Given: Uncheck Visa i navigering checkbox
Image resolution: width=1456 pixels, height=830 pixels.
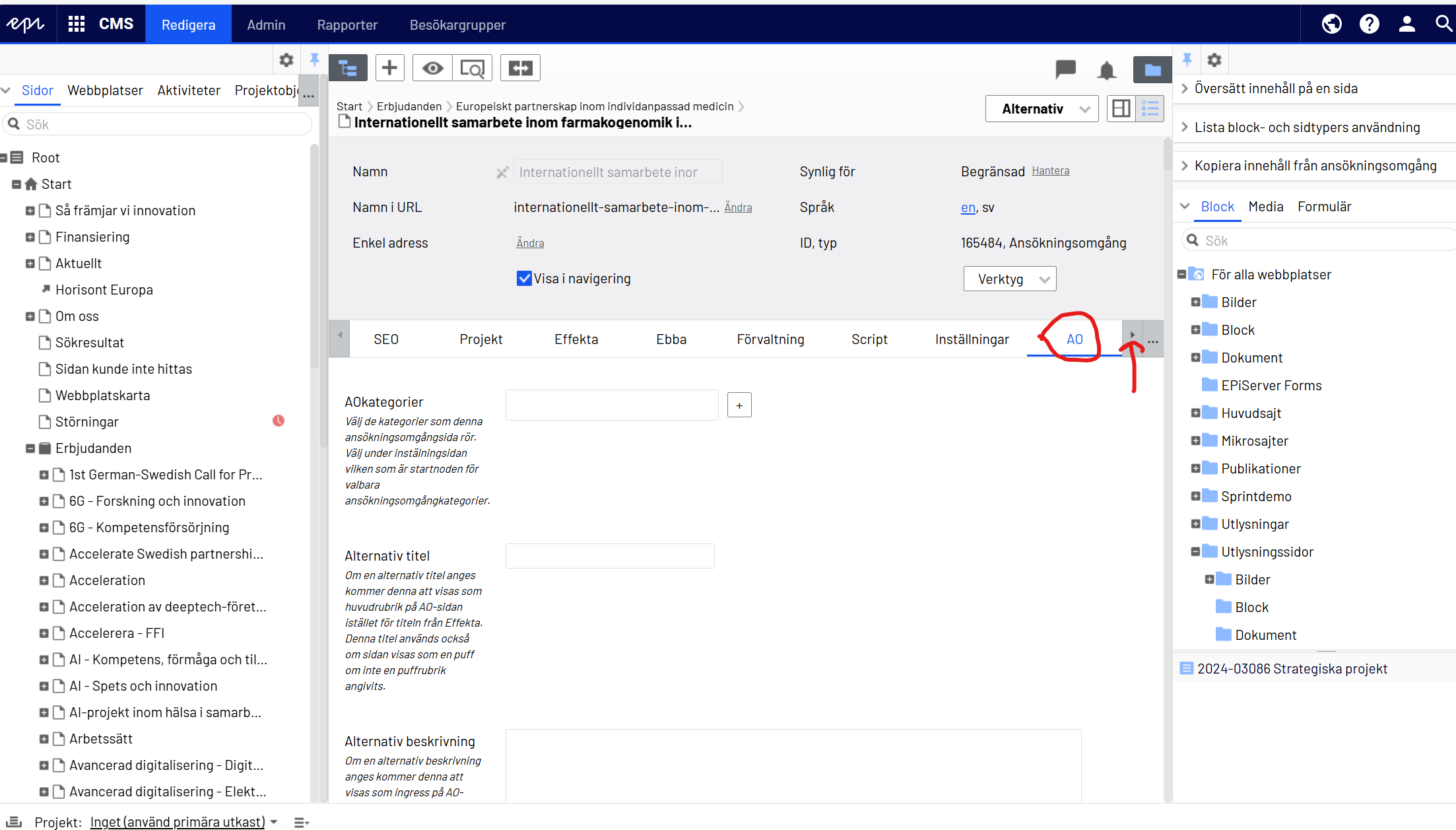Looking at the screenshot, I should tap(524, 279).
